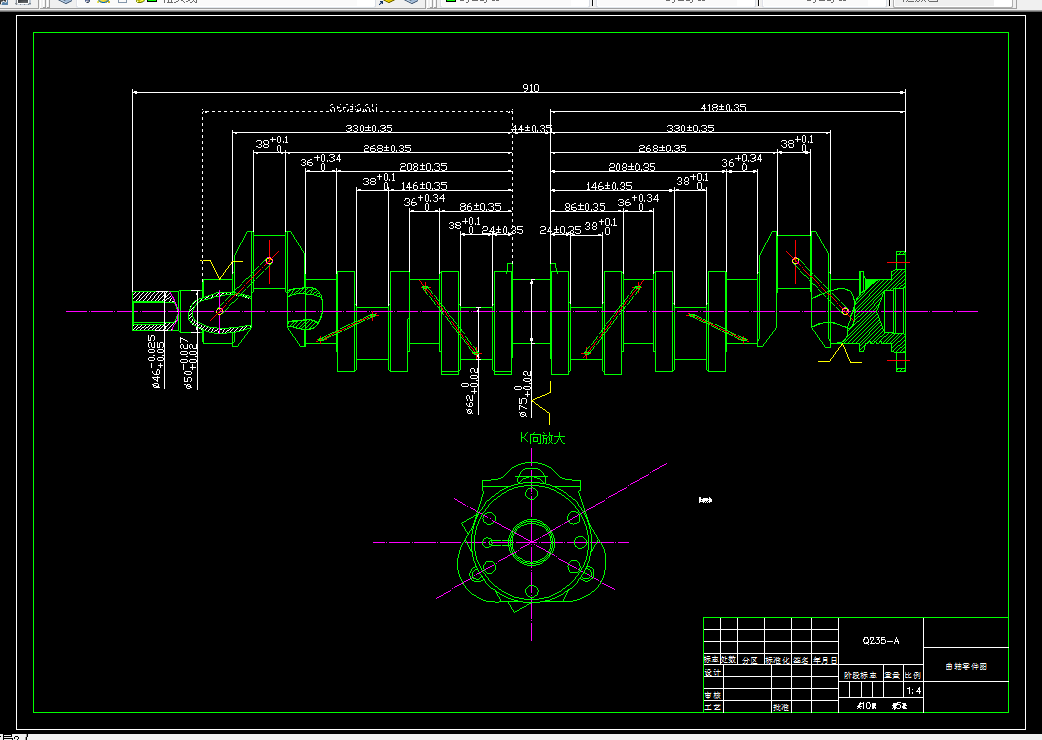
Task: Click the ø46 diameter tolerance text
Action: point(157,361)
